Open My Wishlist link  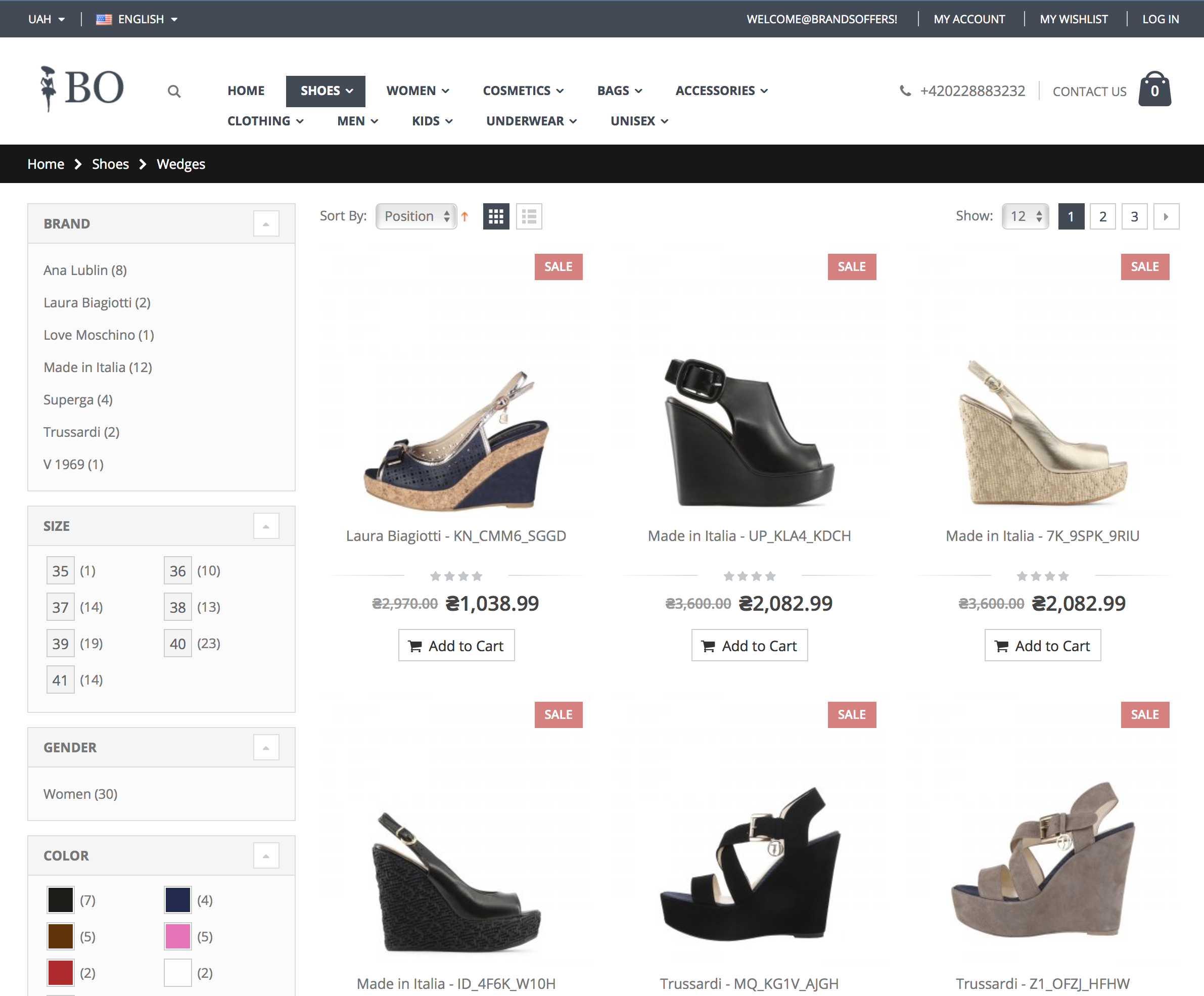point(1074,20)
